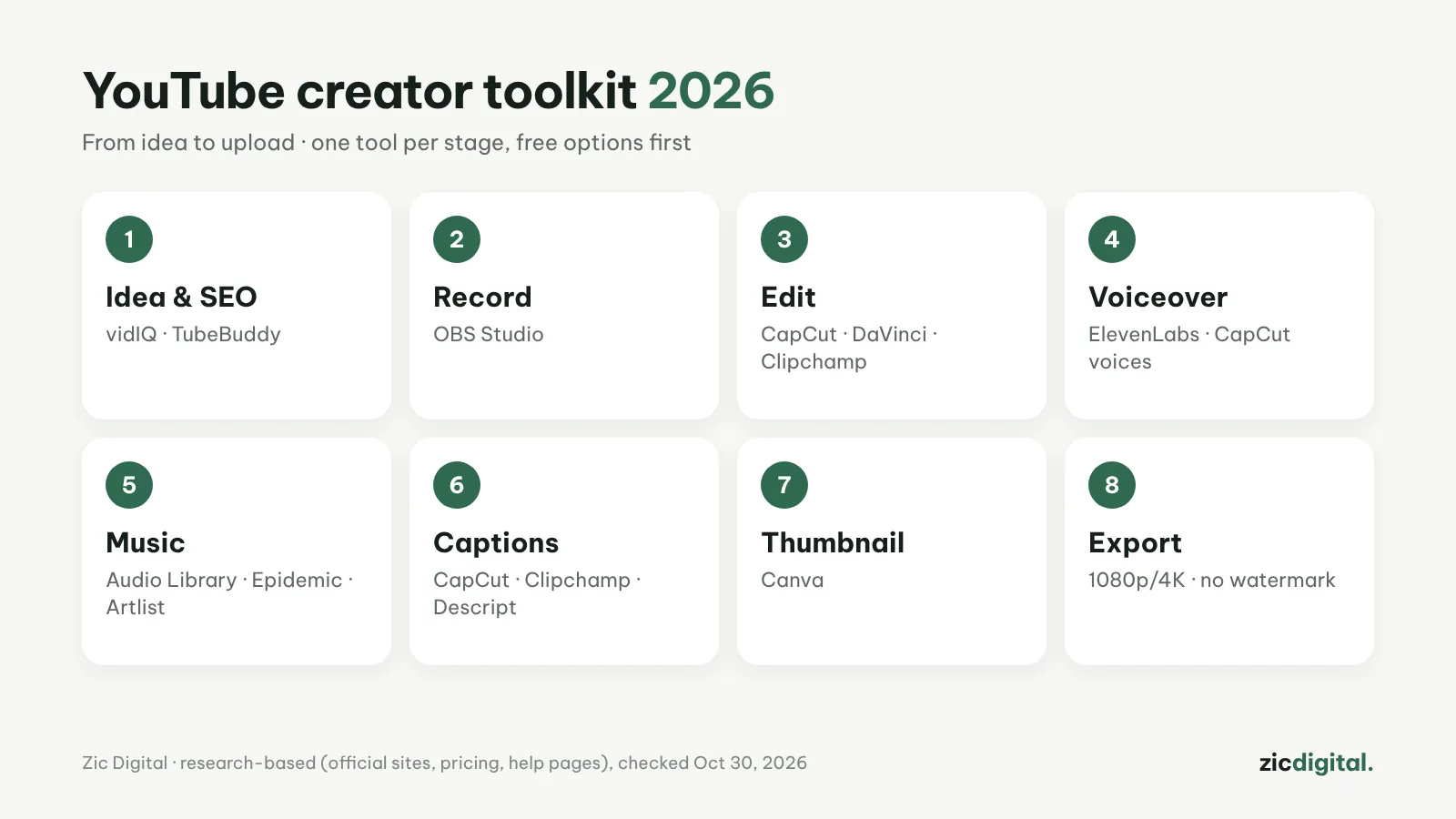Select the 'Music' card heading
1456x819 pixels.
point(146,542)
